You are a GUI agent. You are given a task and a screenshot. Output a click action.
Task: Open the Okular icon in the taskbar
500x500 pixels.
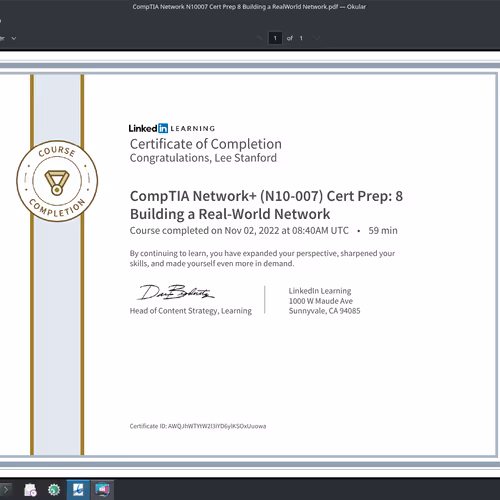(78, 490)
